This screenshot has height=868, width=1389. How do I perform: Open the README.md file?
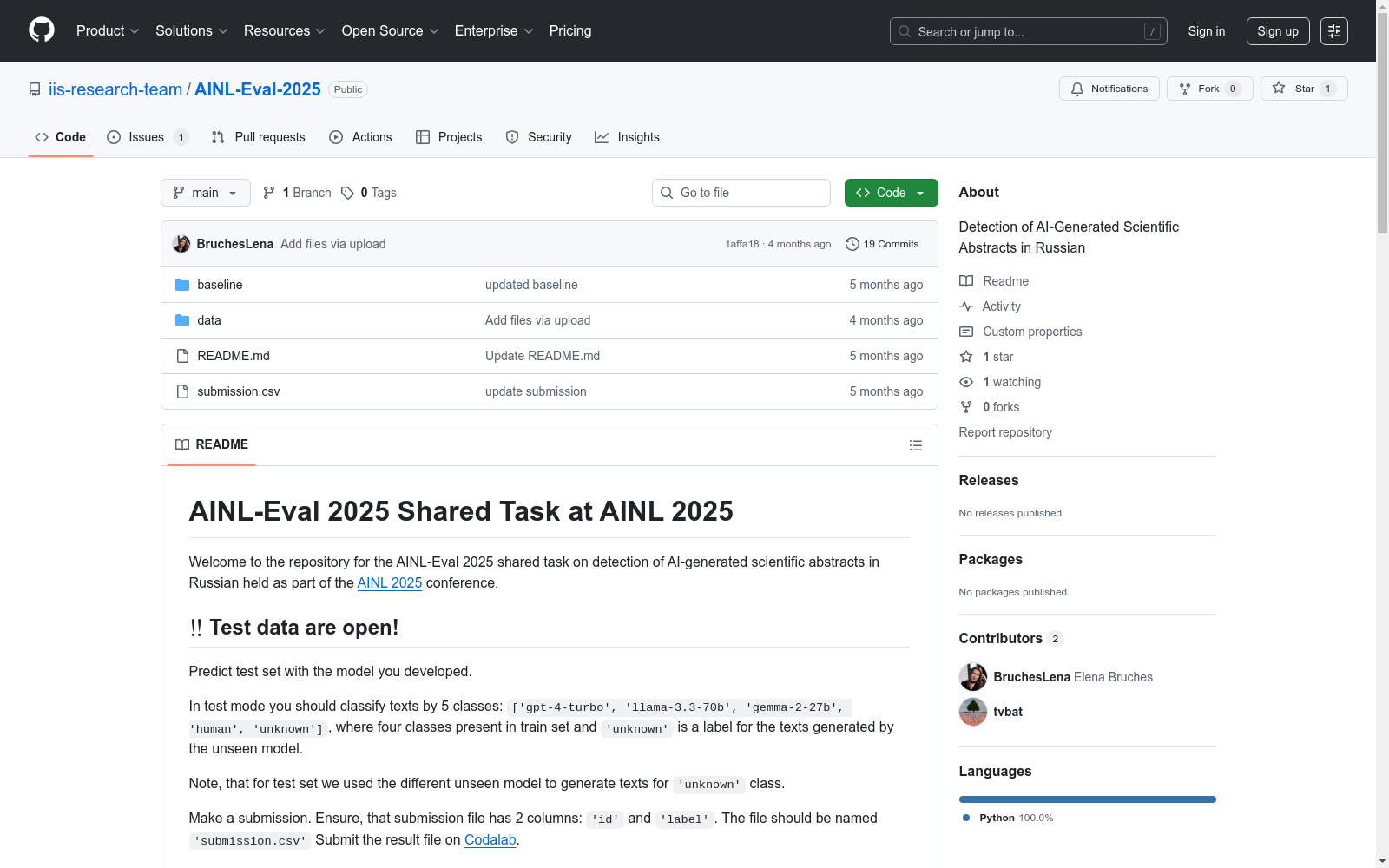click(234, 356)
